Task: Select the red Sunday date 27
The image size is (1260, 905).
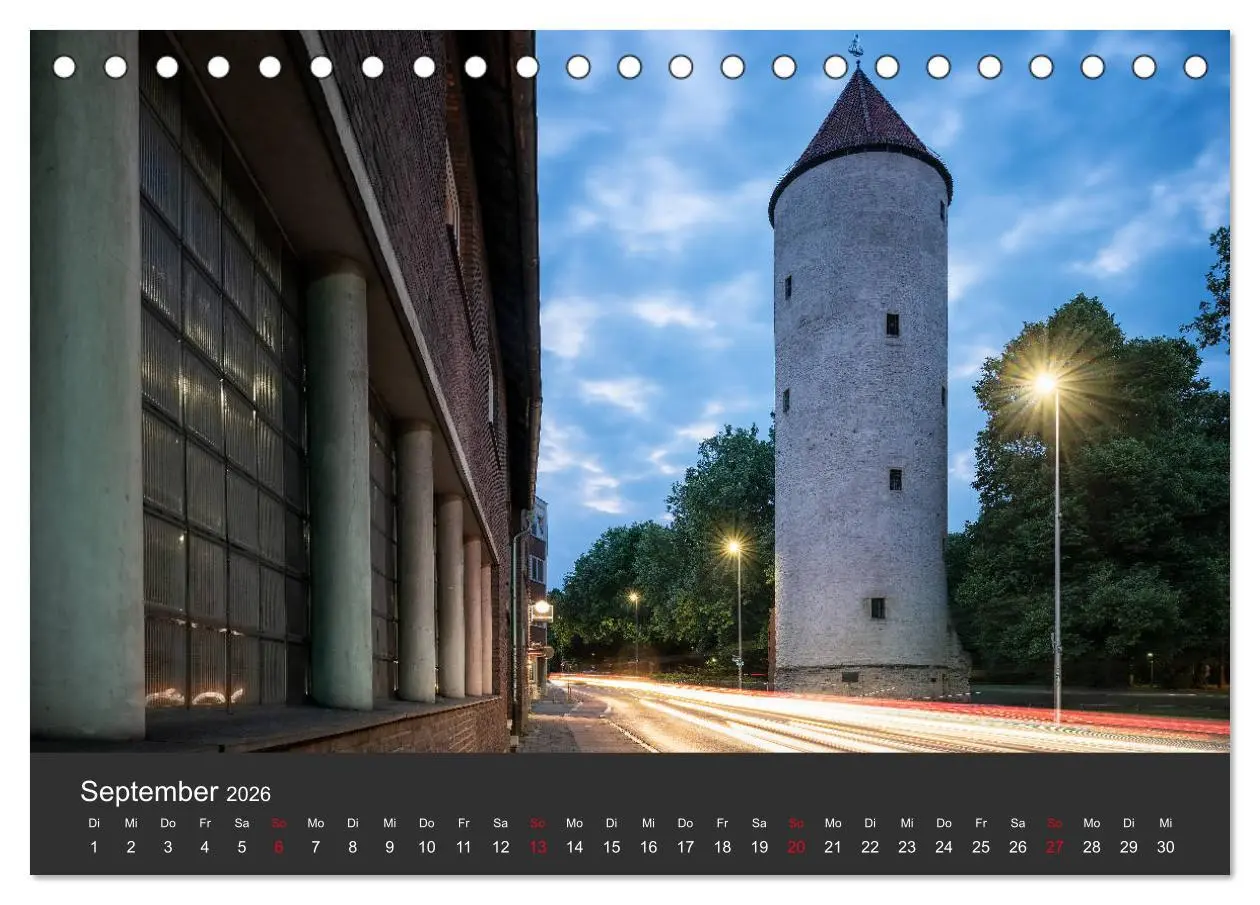Action: click(x=1055, y=847)
